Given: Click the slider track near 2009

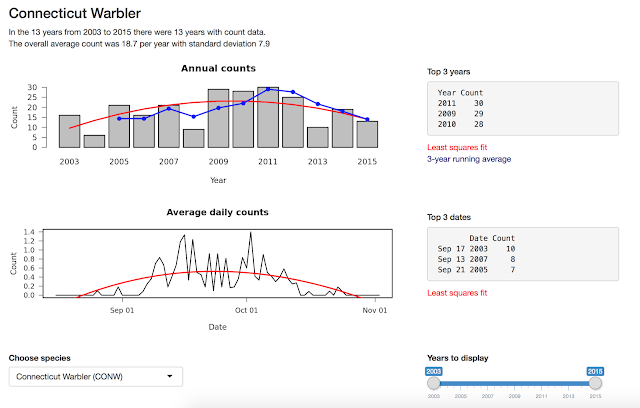Looking at the screenshot, I should point(514,384).
